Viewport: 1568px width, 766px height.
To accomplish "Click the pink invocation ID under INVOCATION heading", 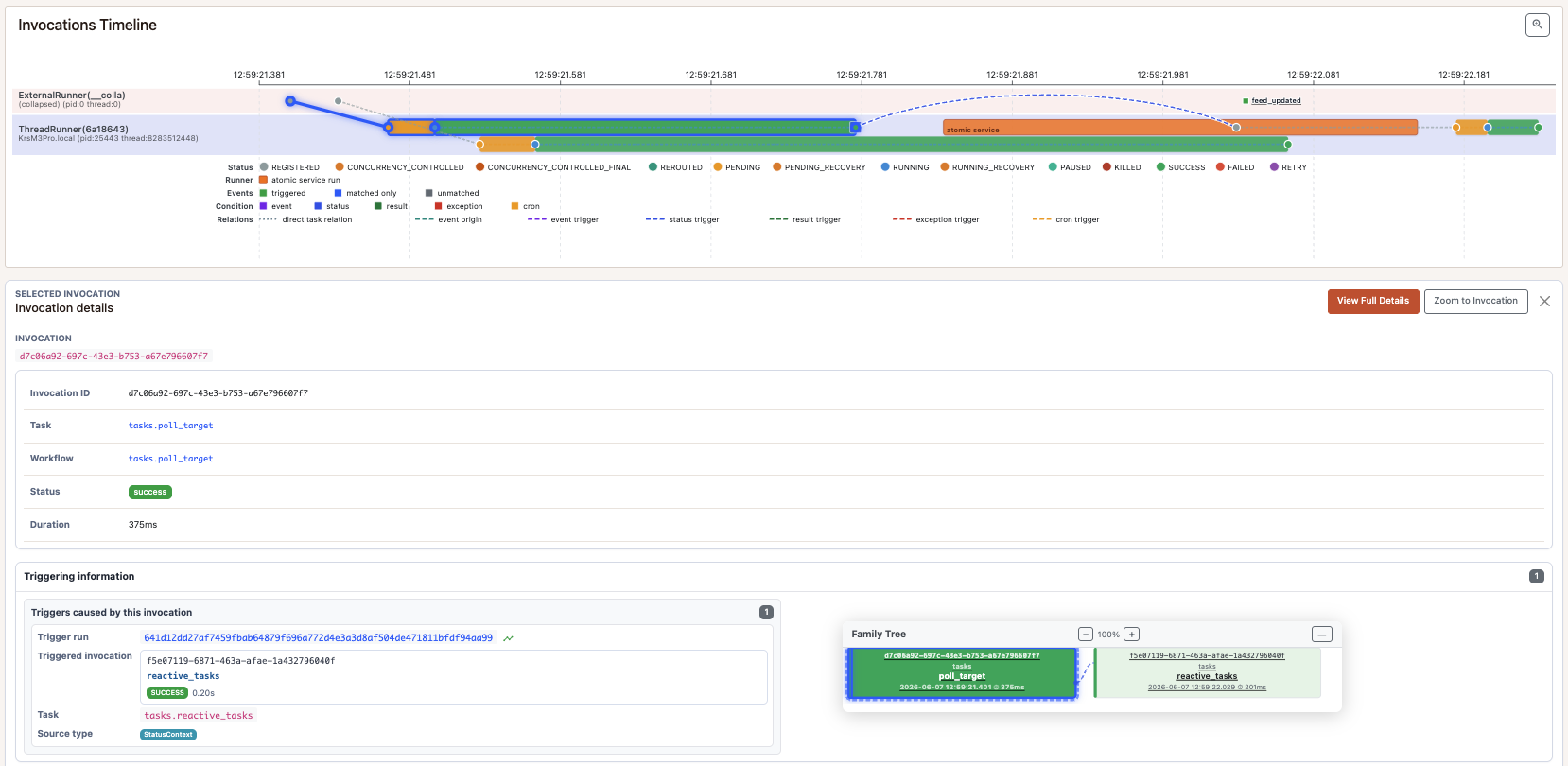I will tap(113, 357).
